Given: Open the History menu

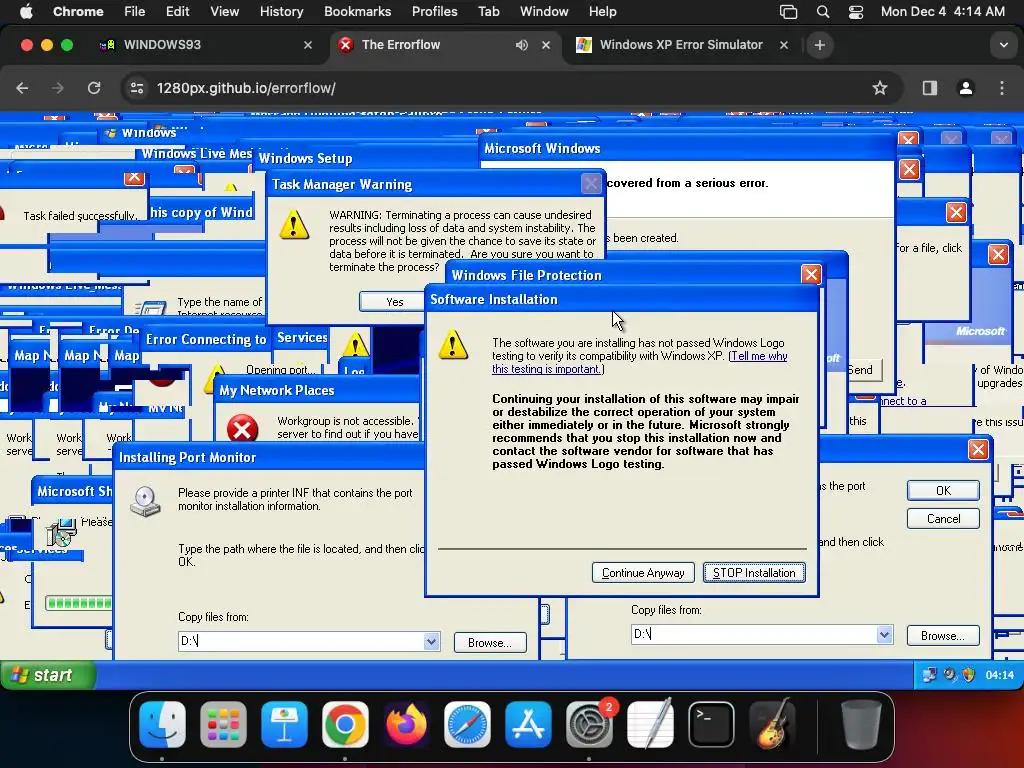Looking at the screenshot, I should pos(281,12).
